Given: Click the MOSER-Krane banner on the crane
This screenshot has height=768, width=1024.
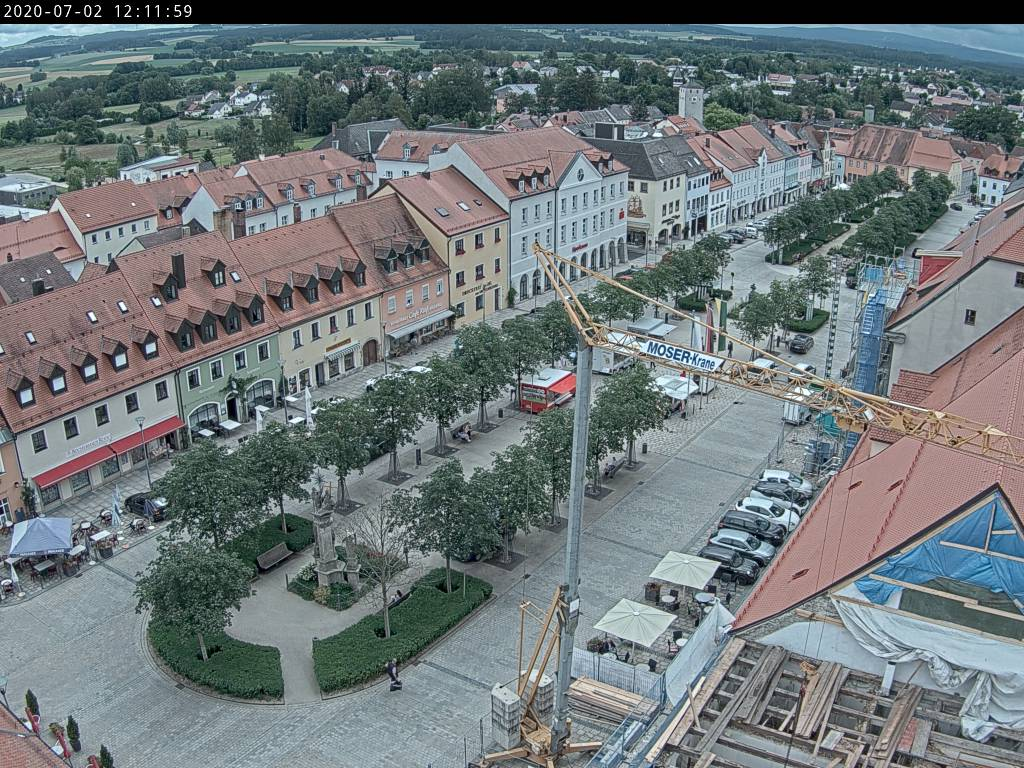Looking at the screenshot, I should (x=680, y=355).
